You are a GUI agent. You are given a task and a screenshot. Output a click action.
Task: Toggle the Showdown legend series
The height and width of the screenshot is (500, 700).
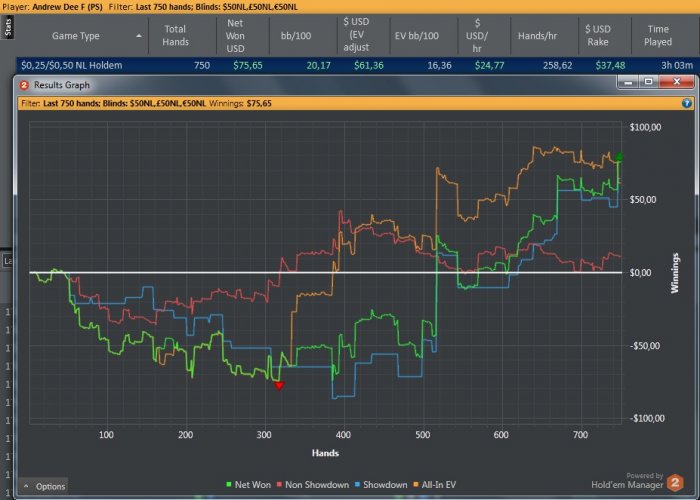click(x=381, y=485)
